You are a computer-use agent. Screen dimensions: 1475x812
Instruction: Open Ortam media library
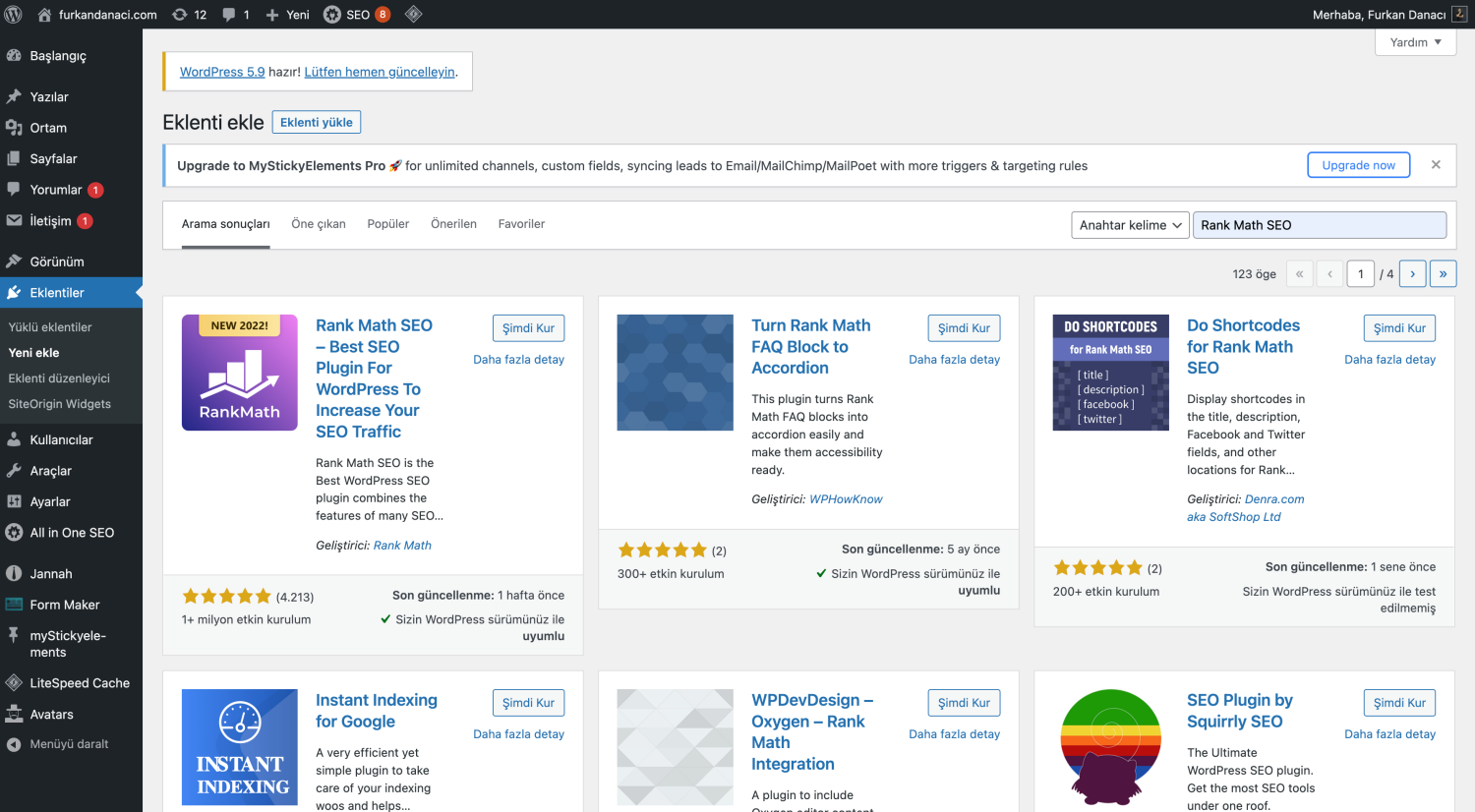pyautogui.click(x=71, y=128)
